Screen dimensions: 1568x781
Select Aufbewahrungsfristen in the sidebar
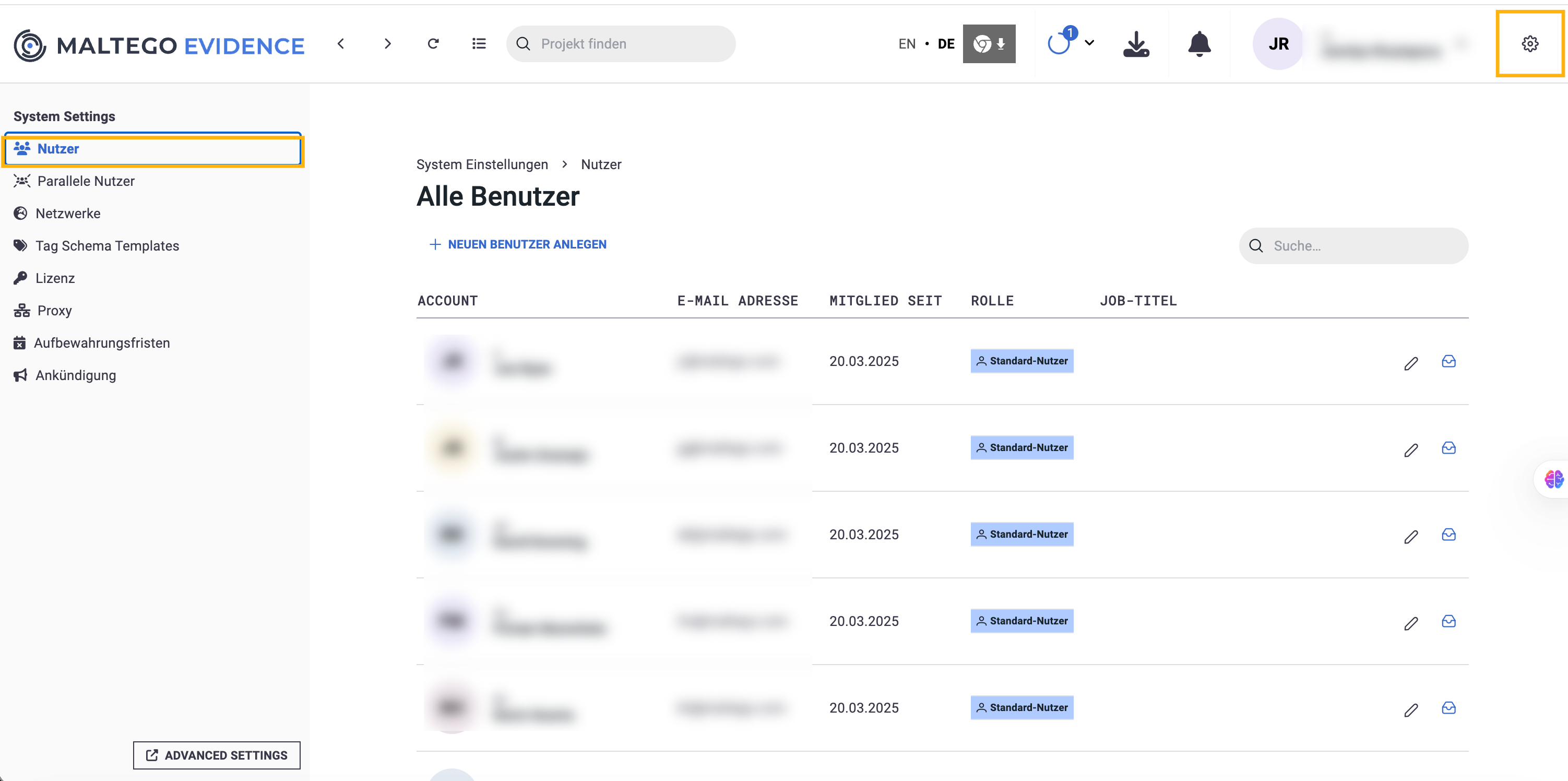(x=102, y=342)
